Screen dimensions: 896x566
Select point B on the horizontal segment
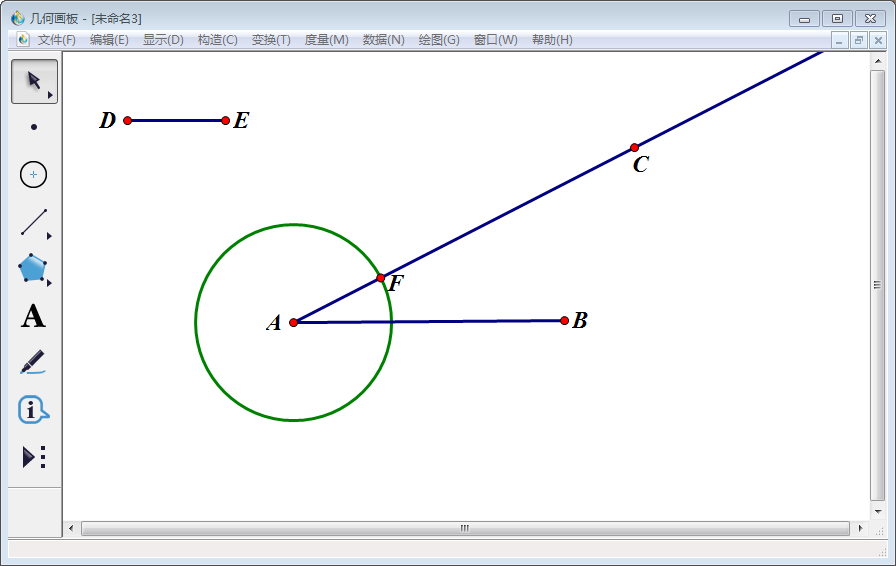click(565, 321)
